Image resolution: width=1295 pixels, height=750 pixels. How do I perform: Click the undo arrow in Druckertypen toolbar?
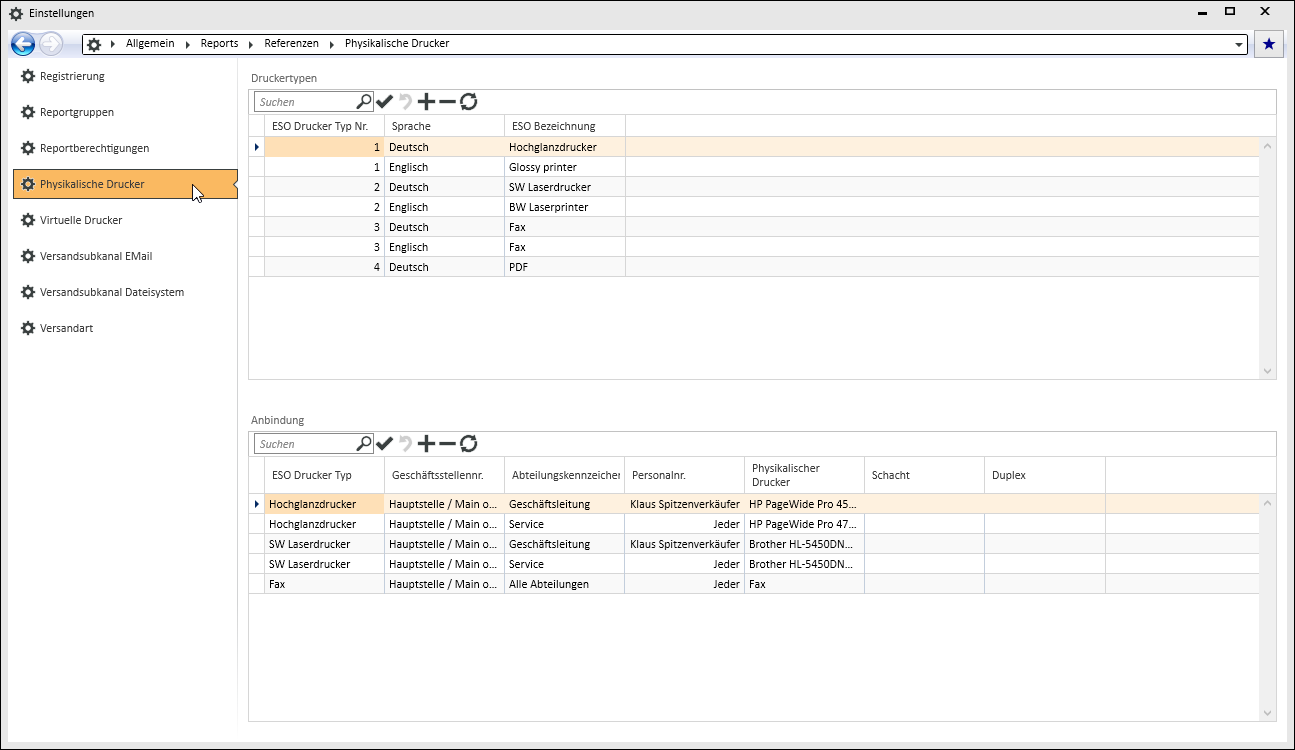(x=406, y=101)
